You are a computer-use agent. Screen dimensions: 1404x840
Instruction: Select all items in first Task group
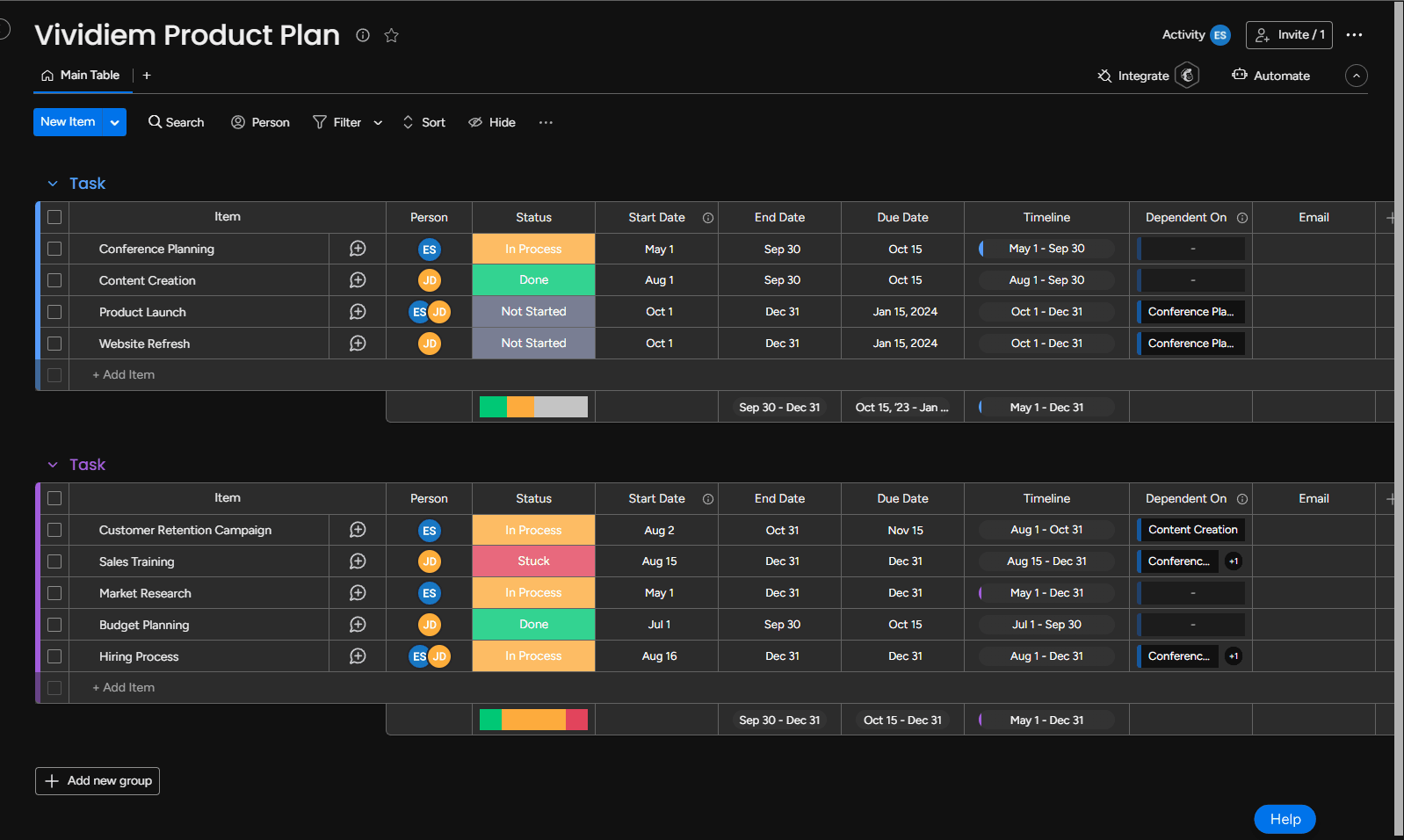click(54, 217)
